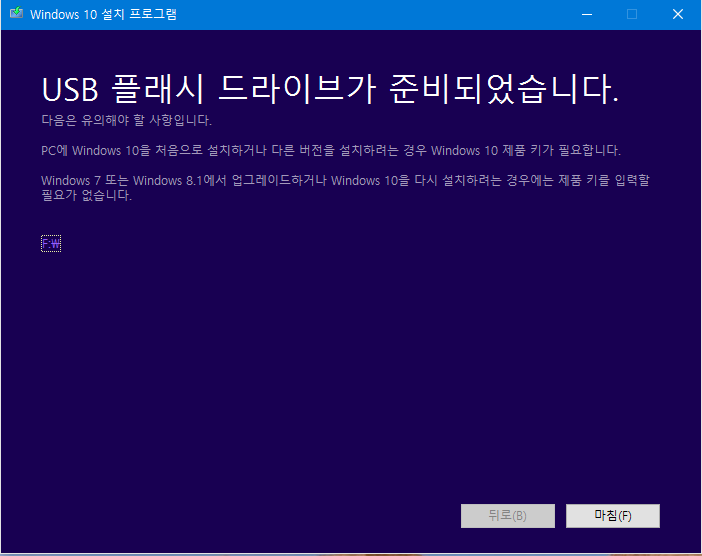This screenshot has width=702, height=556.
Task: Click the paragraph starting 'Windows 7 또는 Windows 8.1에서'
Action: tap(345, 188)
